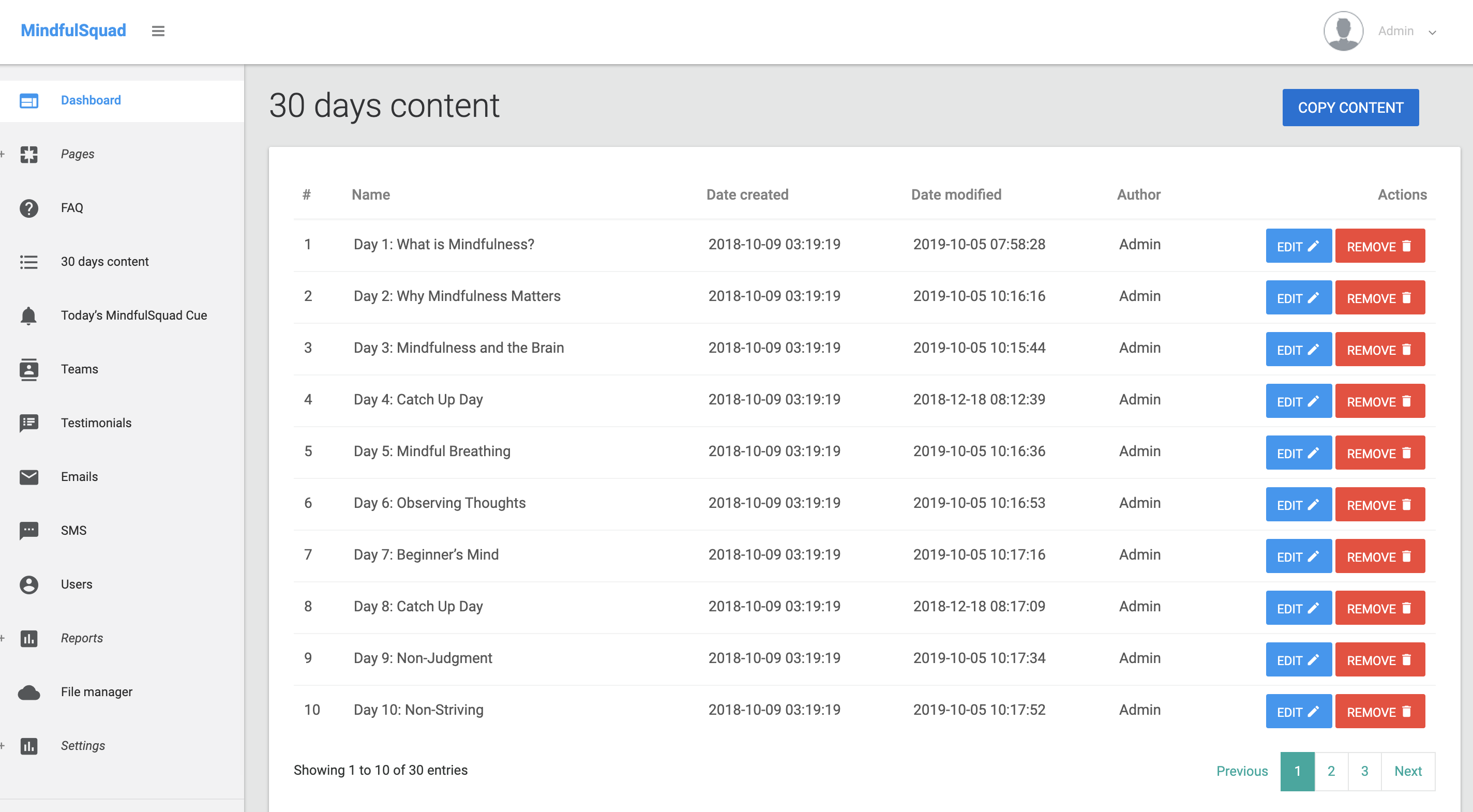Edit Day 5: Mindful Breathing entry

[x=1298, y=453]
